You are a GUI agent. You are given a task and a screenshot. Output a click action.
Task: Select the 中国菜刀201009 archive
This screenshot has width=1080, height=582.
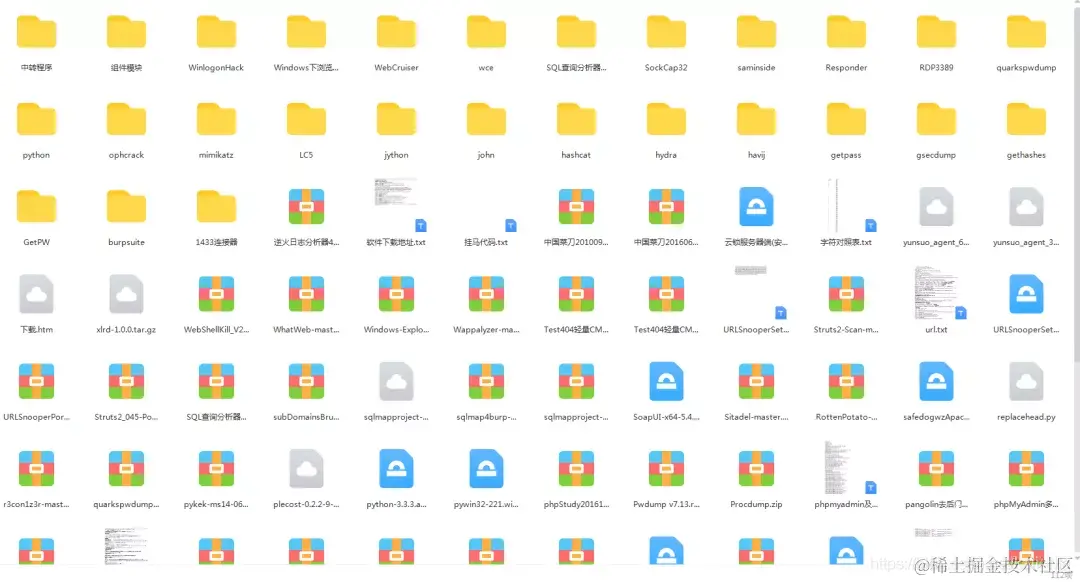tap(577, 207)
